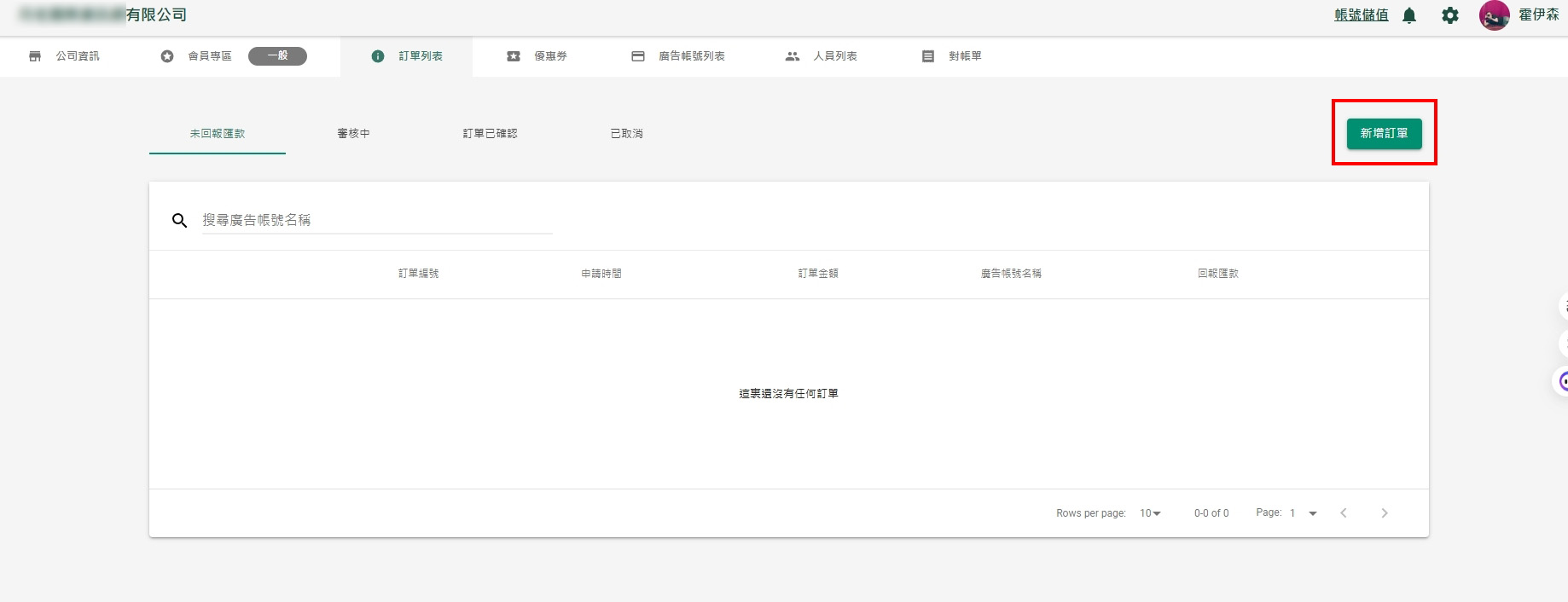The image size is (1568, 602).
Task: Switch to 已取消 status tab
Action: [626, 134]
